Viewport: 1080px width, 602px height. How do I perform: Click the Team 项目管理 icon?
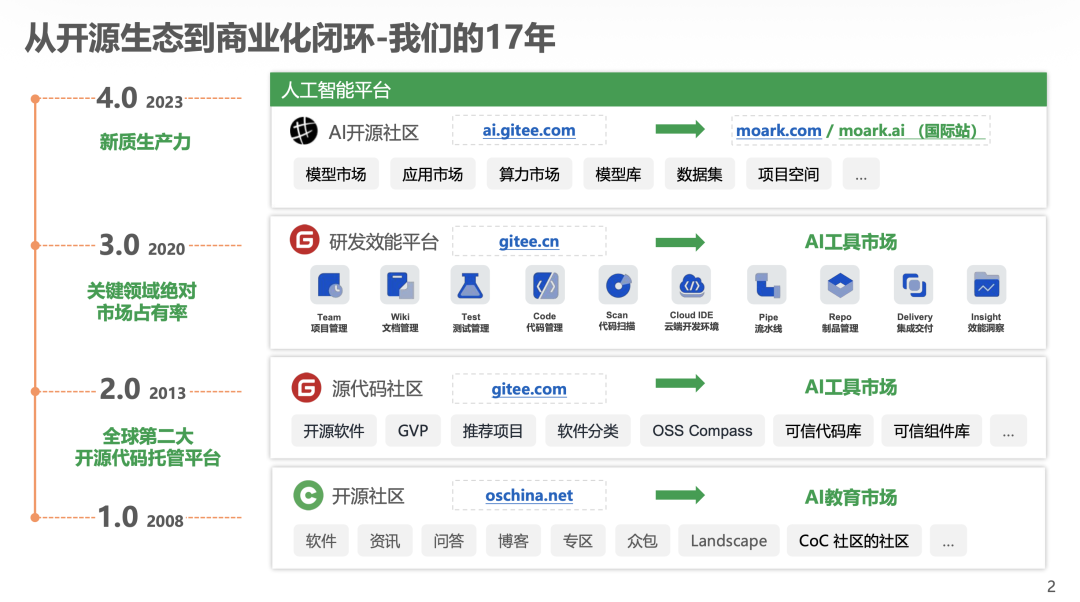pos(329,285)
